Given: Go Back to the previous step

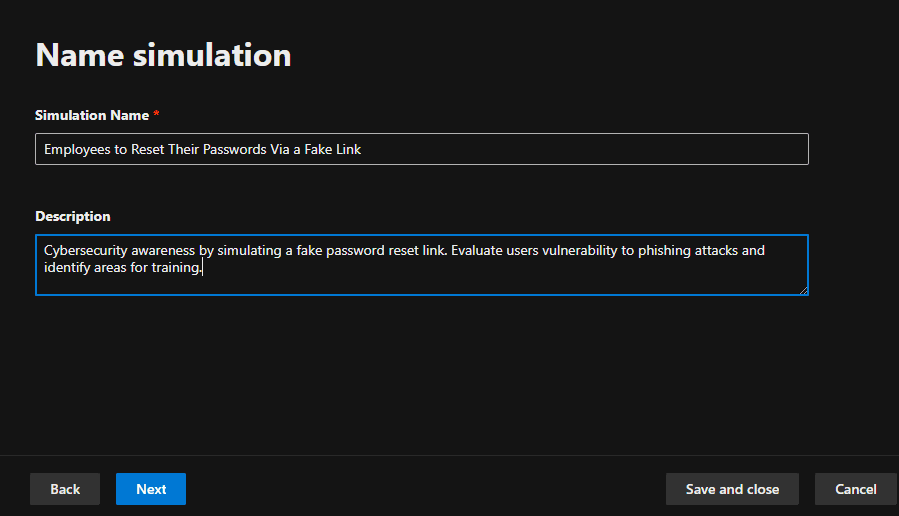Looking at the screenshot, I should tap(65, 489).
